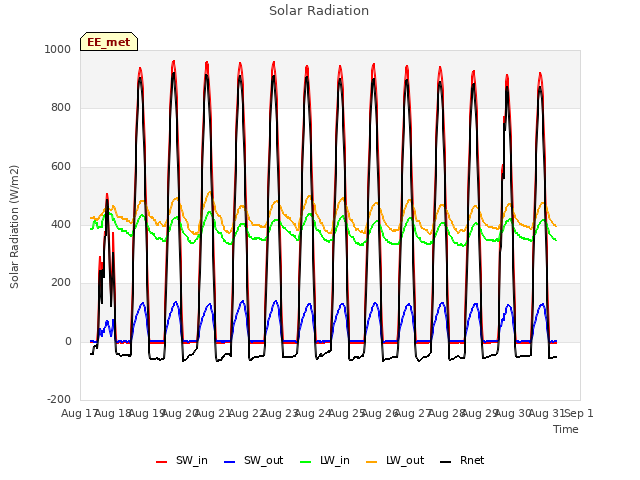Screen dimensions: 640x480
Task: Click the -200 y-axis tick label
Action: (x=59, y=399)
